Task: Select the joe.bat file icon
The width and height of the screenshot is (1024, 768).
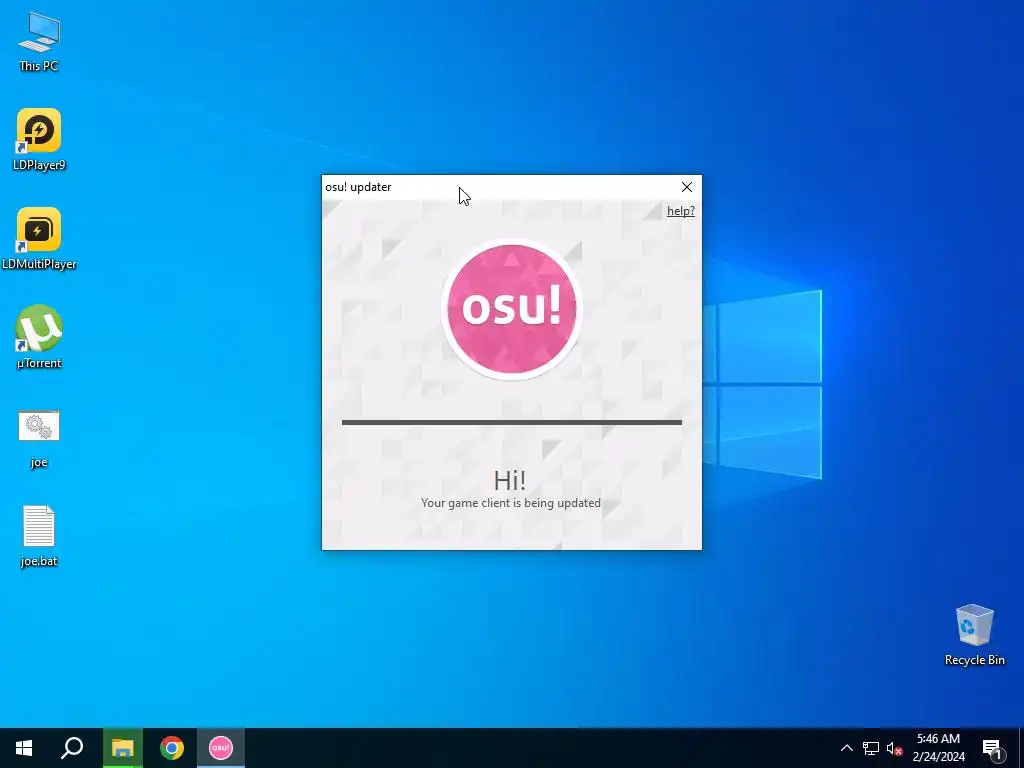Action: point(39,536)
